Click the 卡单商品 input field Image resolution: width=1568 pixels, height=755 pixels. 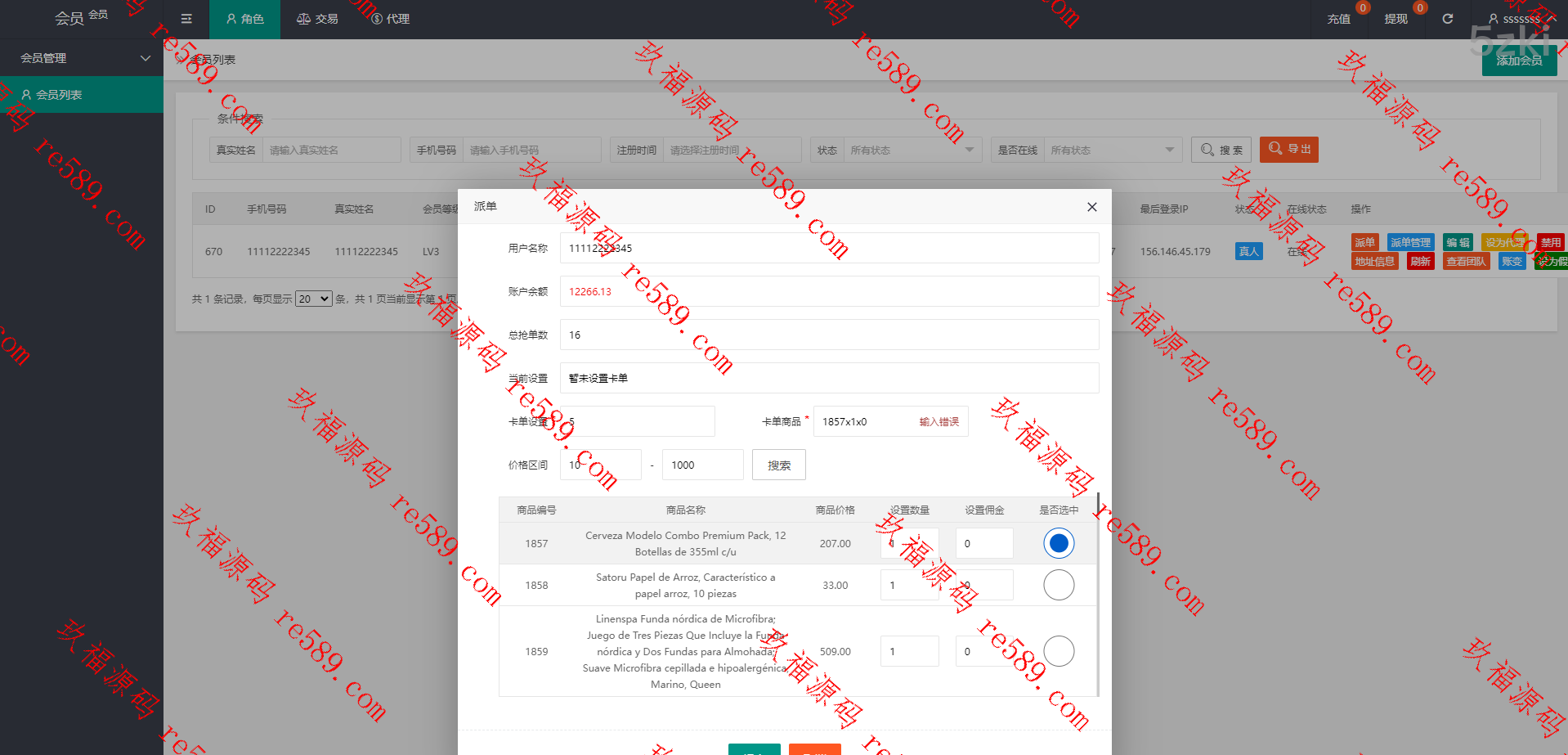click(x=867, y=421)
